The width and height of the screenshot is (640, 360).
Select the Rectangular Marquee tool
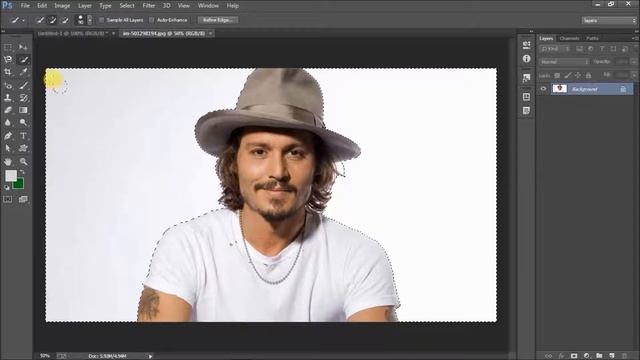pos(8,47)
